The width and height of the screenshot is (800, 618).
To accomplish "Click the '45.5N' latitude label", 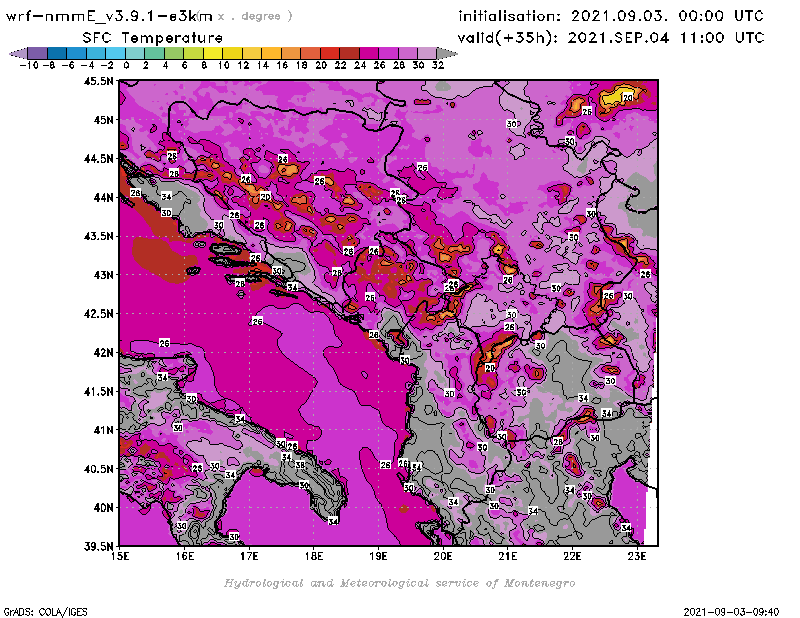I will pyautogui.click(x=98, y=81).
